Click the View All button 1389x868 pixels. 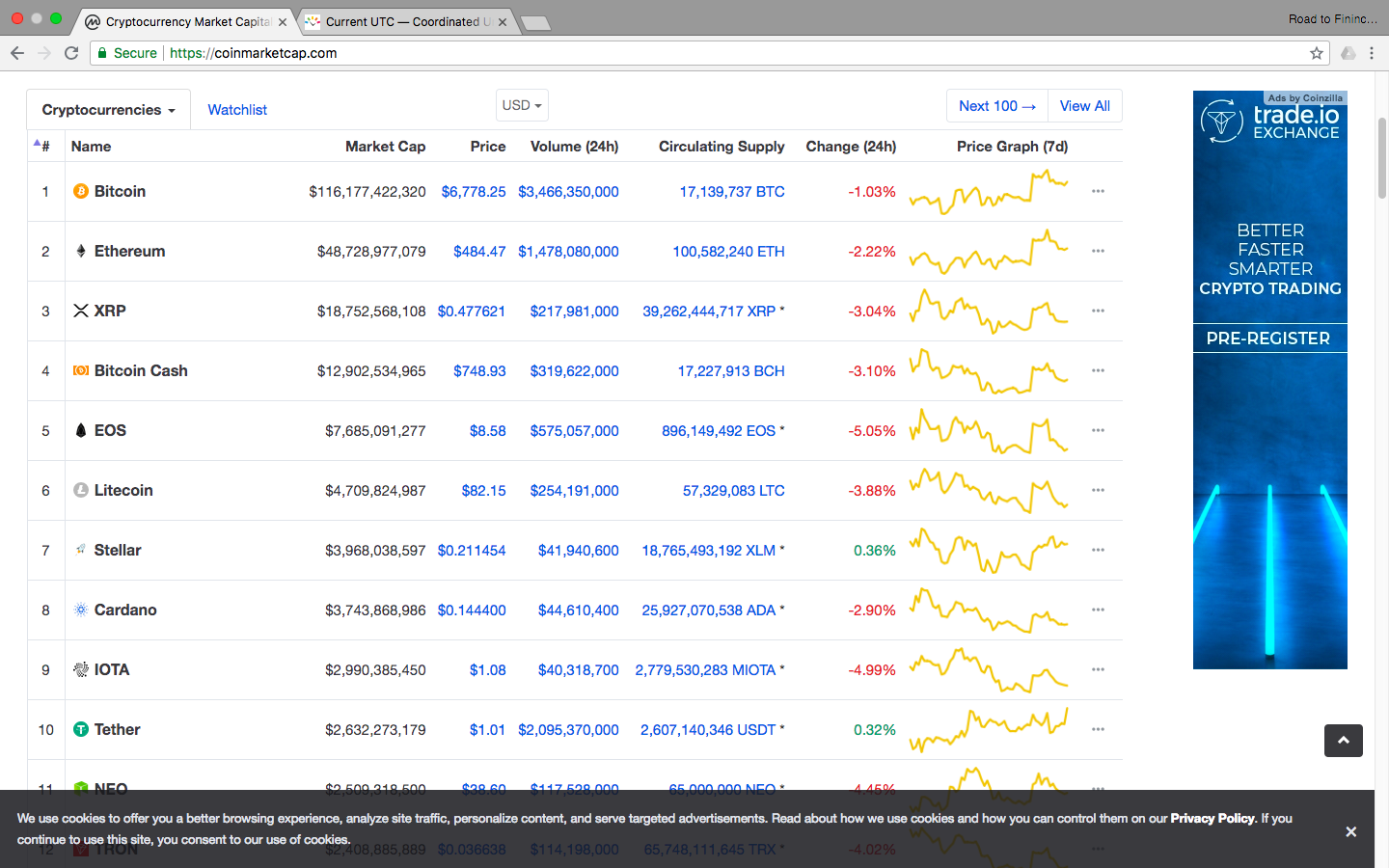1085,106
